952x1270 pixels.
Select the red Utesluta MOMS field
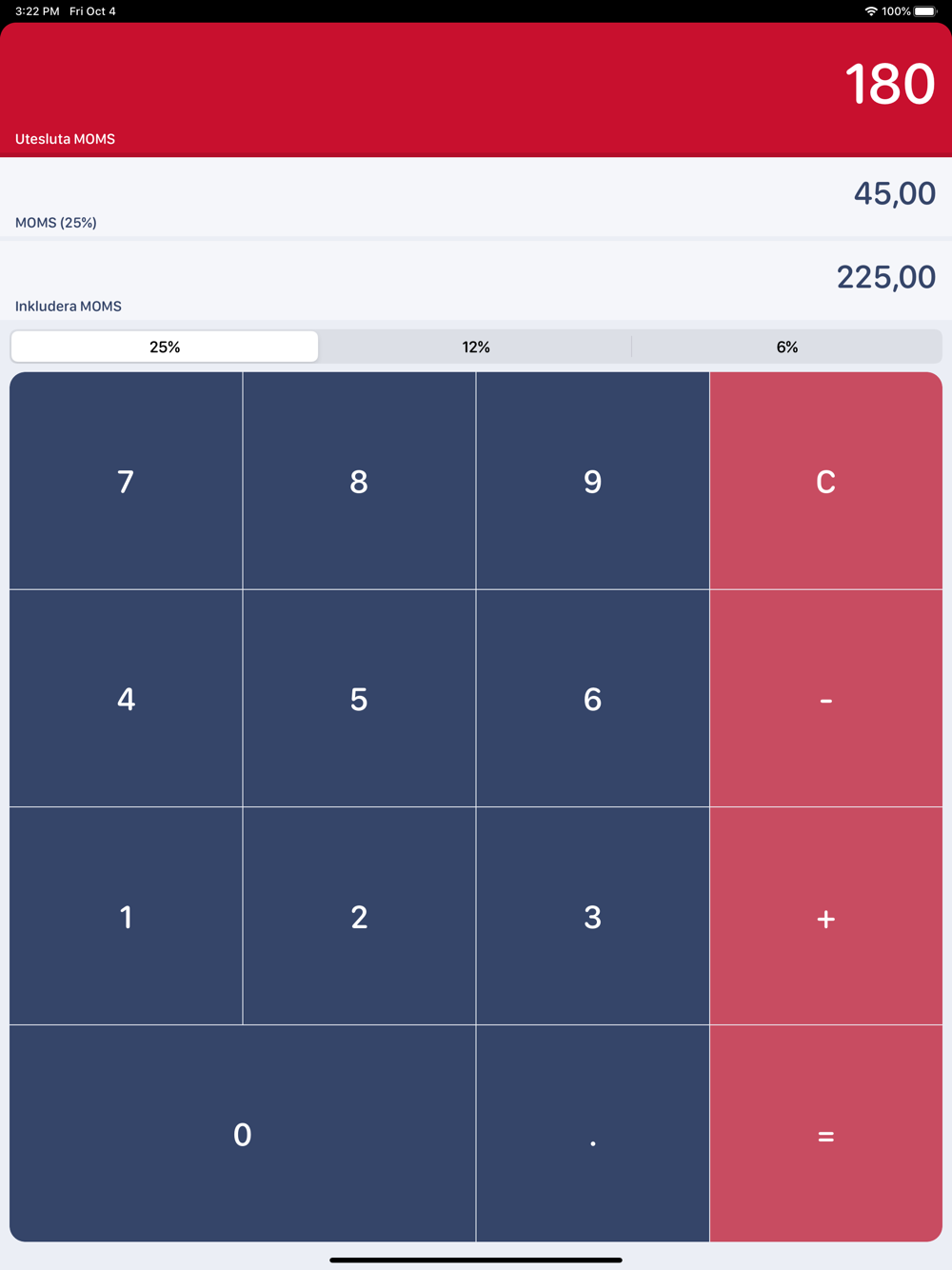pos(476,90)
